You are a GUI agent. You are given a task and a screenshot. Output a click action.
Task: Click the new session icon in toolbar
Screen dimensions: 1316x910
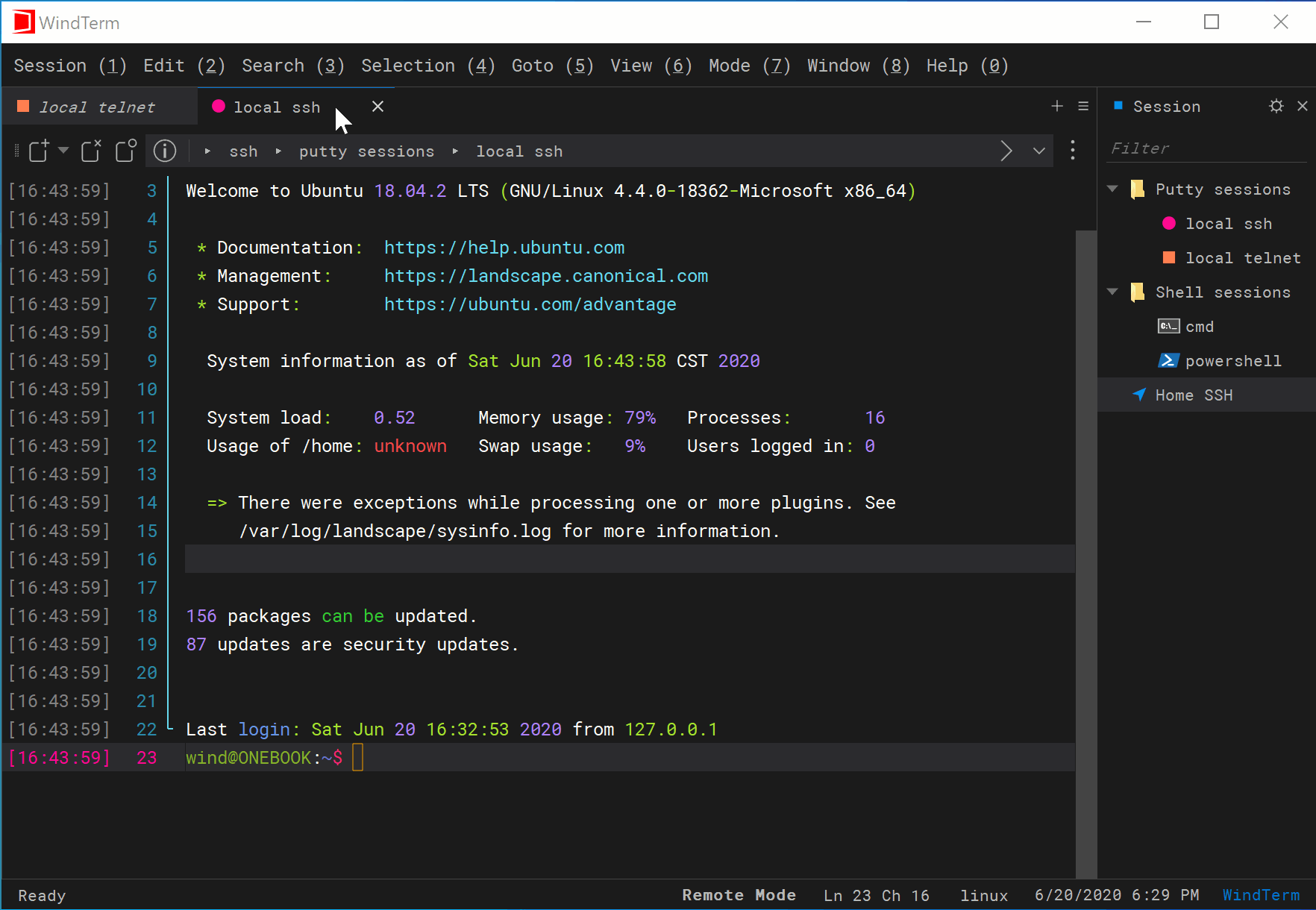click(39, 151)
